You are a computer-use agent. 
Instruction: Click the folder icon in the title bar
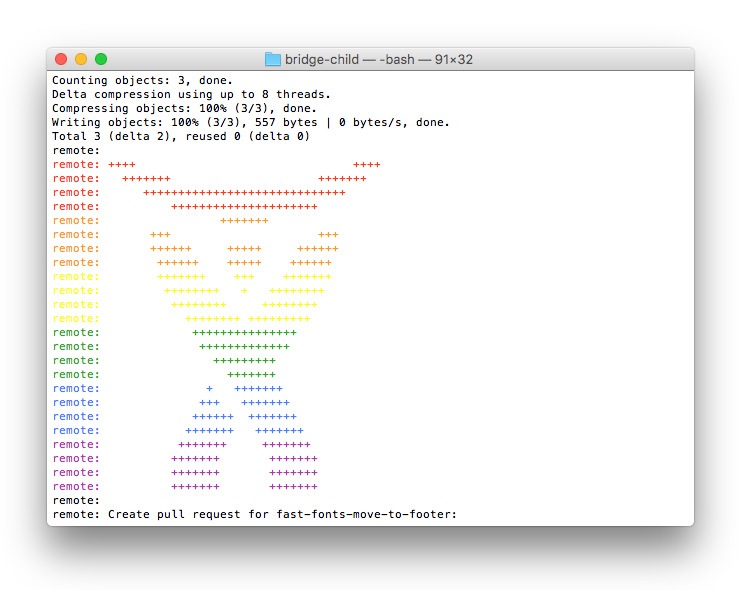273,59
